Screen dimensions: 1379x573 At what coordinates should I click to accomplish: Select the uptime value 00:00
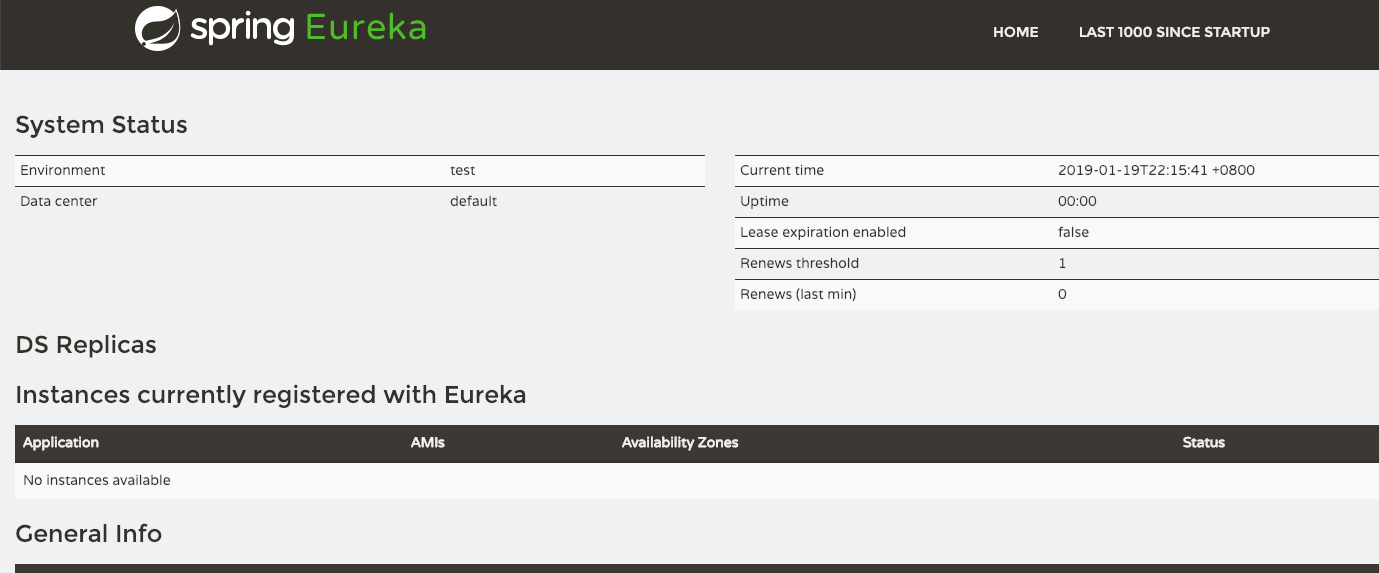(1077, 201)
